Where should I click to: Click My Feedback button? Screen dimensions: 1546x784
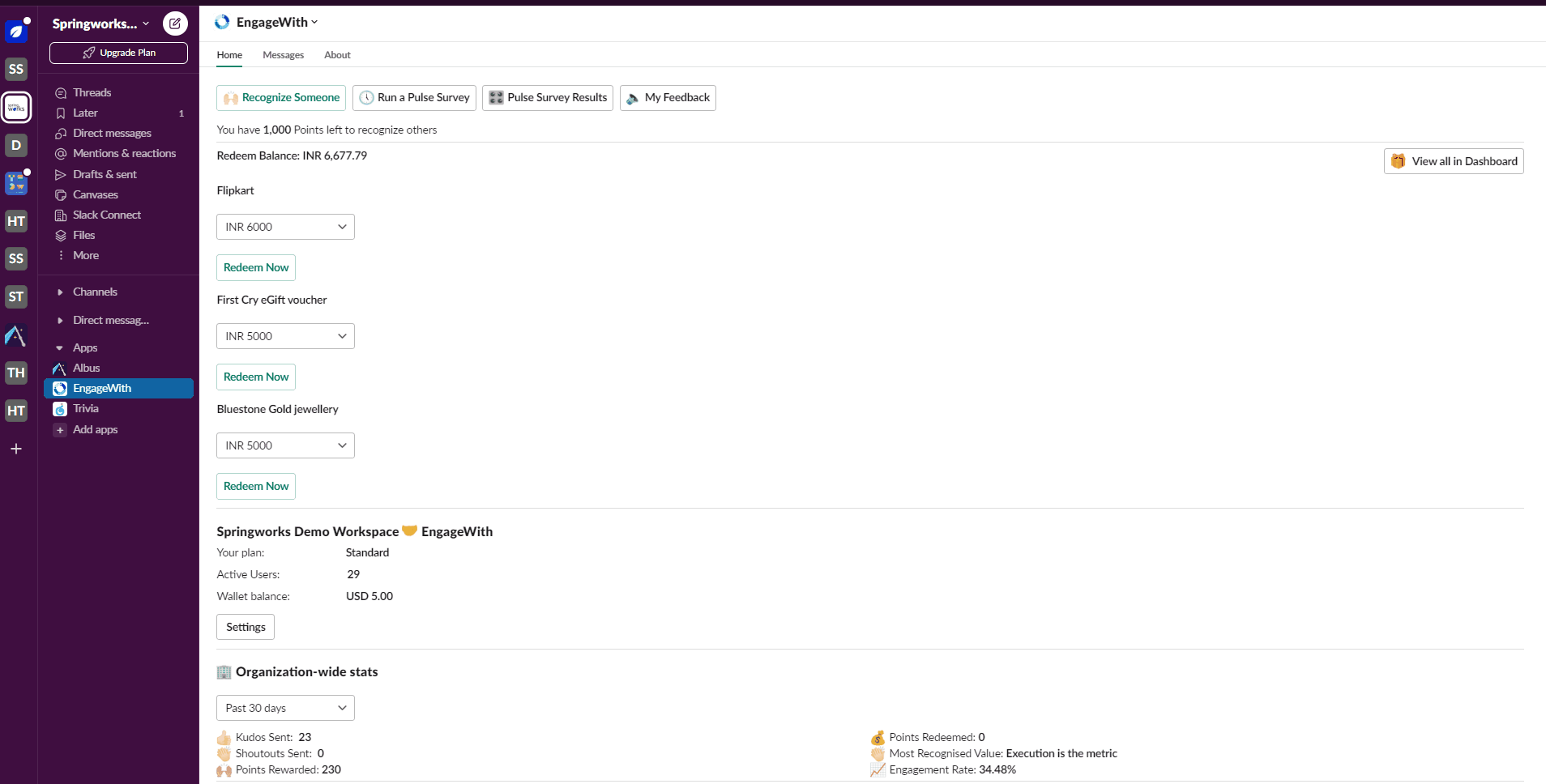[x=668, y=98]
